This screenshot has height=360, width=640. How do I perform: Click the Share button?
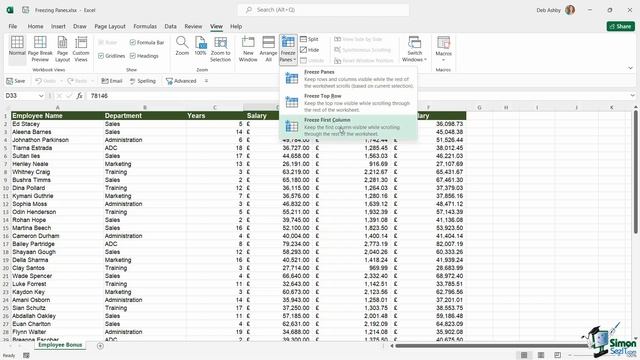pos(620,26)
